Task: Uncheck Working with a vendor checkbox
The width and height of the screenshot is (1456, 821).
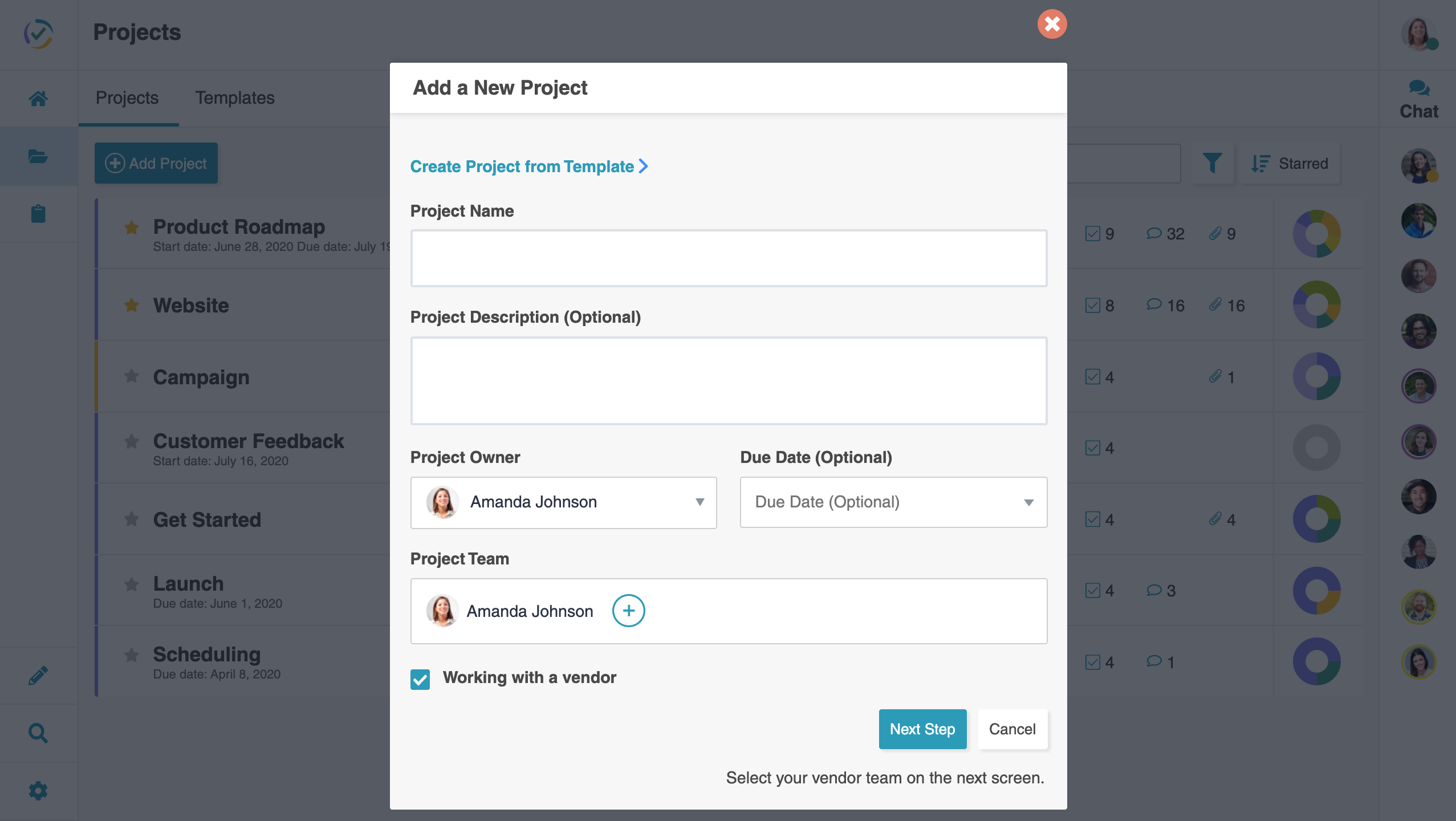Action: (x=420, y=678)
